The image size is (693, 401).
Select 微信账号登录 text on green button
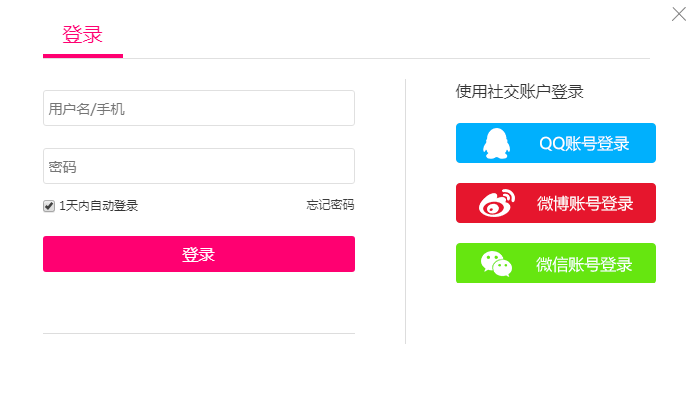(584, 264)
